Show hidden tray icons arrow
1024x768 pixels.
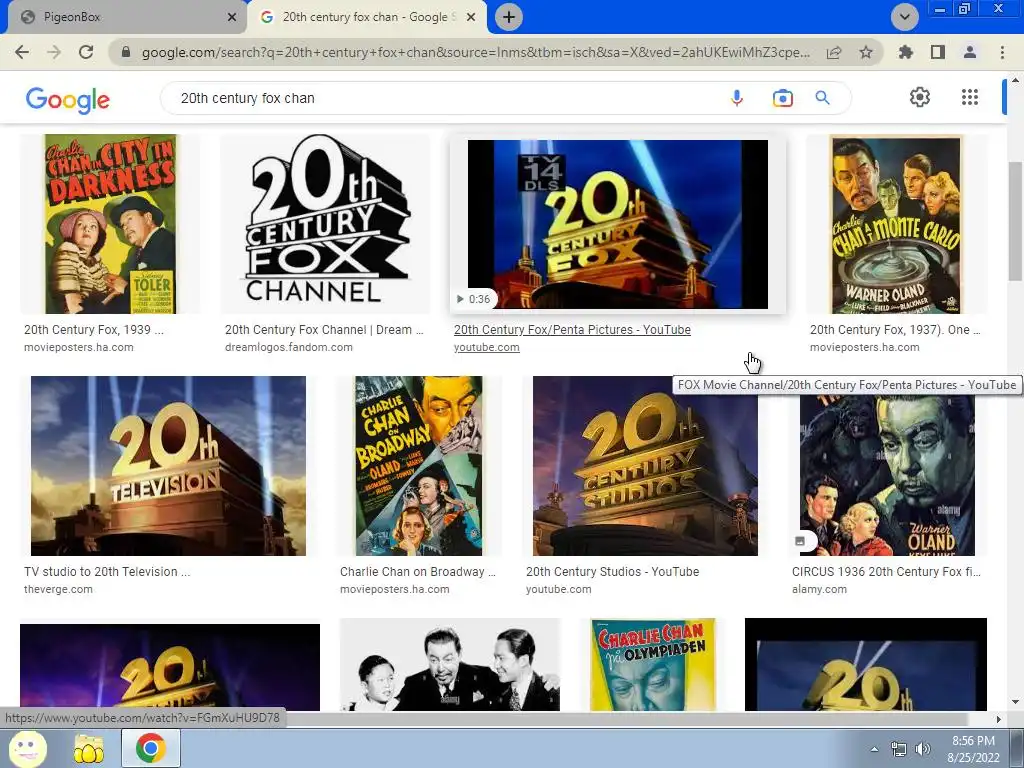pyautogui.click(x=874, y=749)
